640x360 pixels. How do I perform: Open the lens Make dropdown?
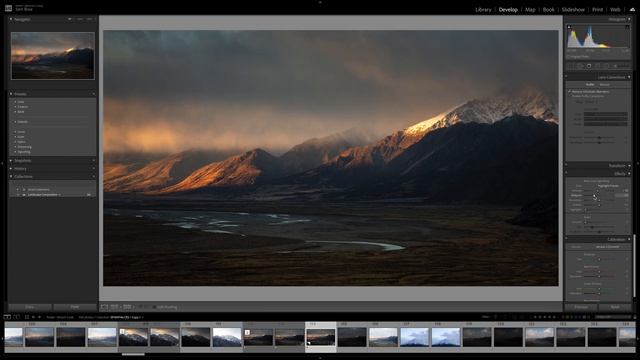[x=606, y=114]
